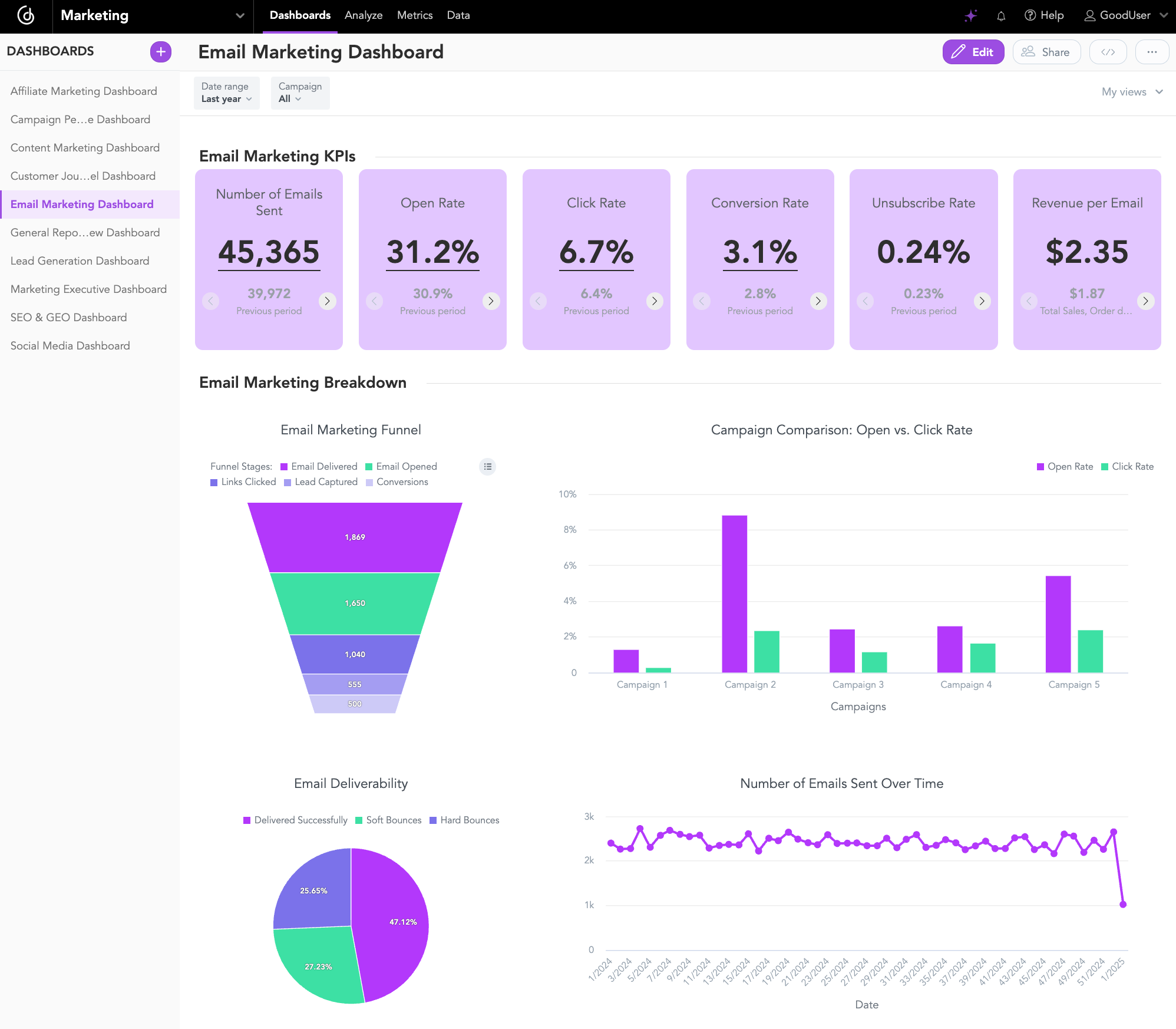Click the GoodData logo icon

pyautogui.click(x=26, y=16)
